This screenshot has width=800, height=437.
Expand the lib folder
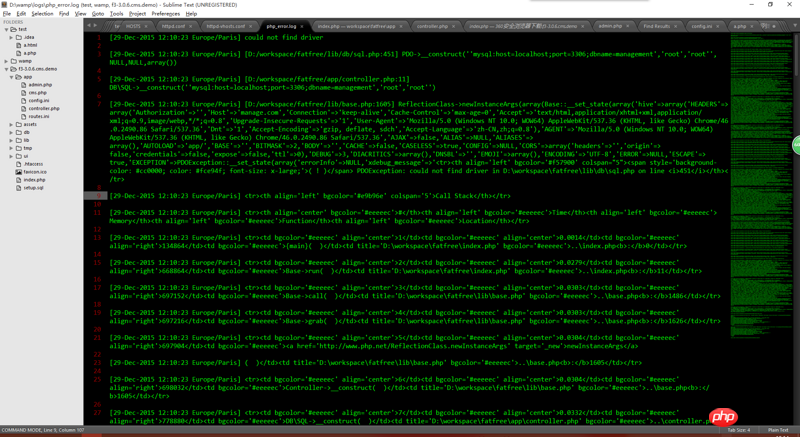[x=11, y=140]
